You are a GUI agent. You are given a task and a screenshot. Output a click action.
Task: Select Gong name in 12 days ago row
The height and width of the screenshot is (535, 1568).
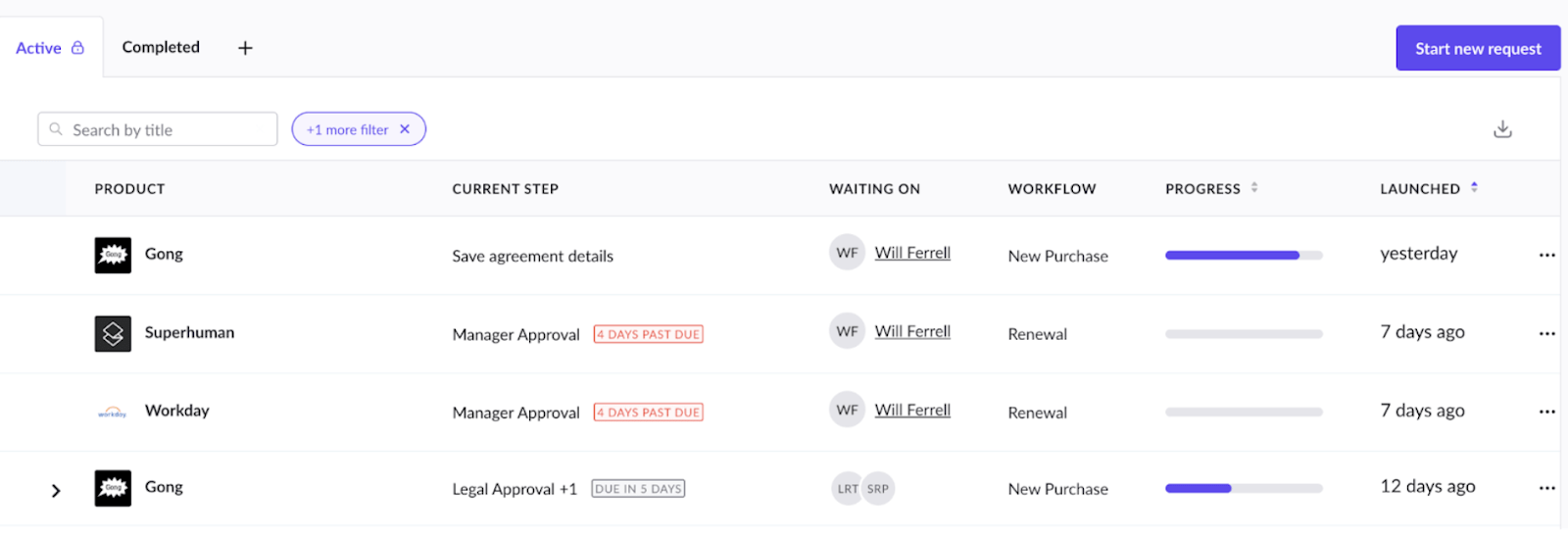click(164, 487)
